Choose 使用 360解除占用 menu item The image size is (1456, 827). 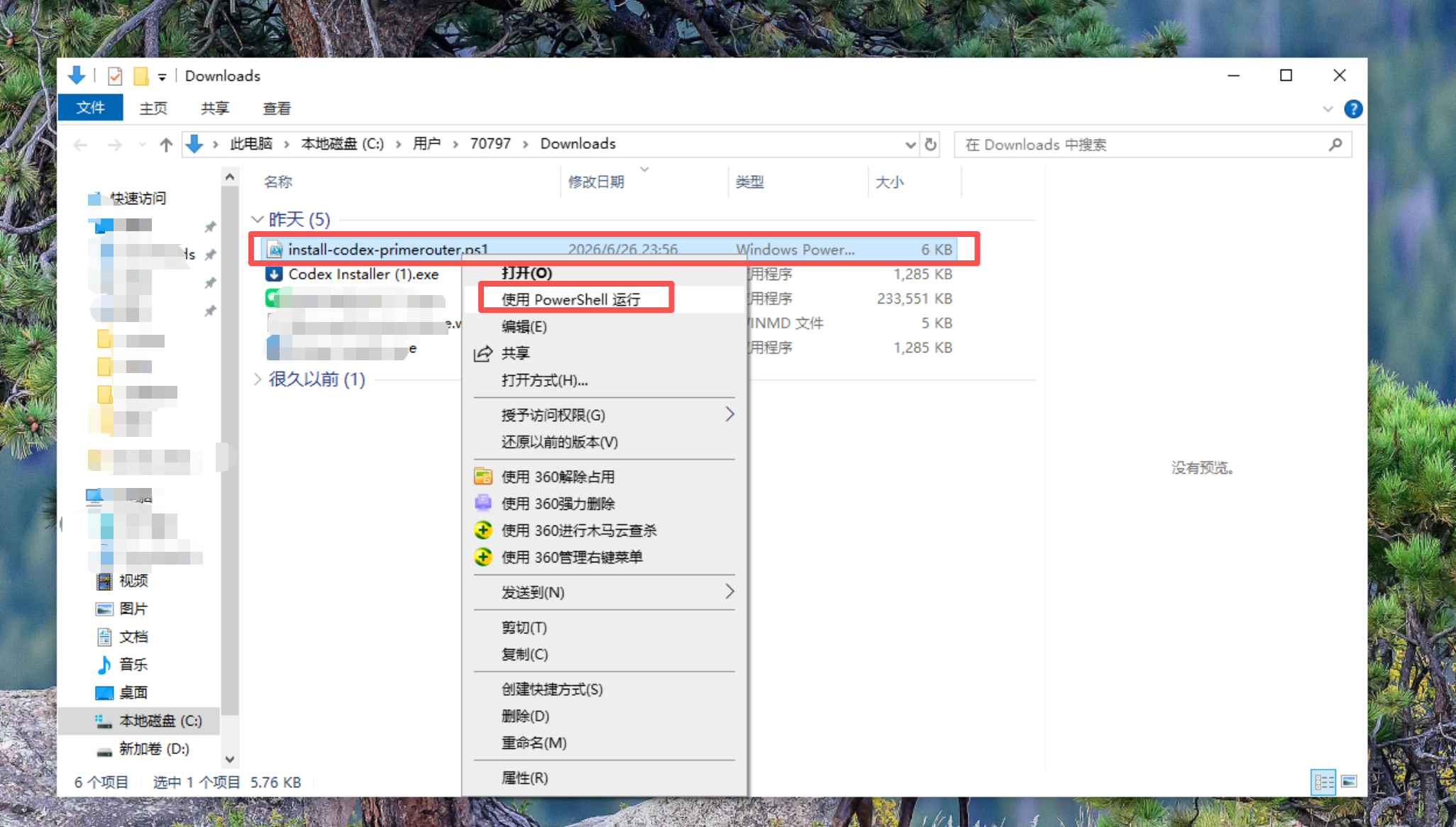[605, 477]
